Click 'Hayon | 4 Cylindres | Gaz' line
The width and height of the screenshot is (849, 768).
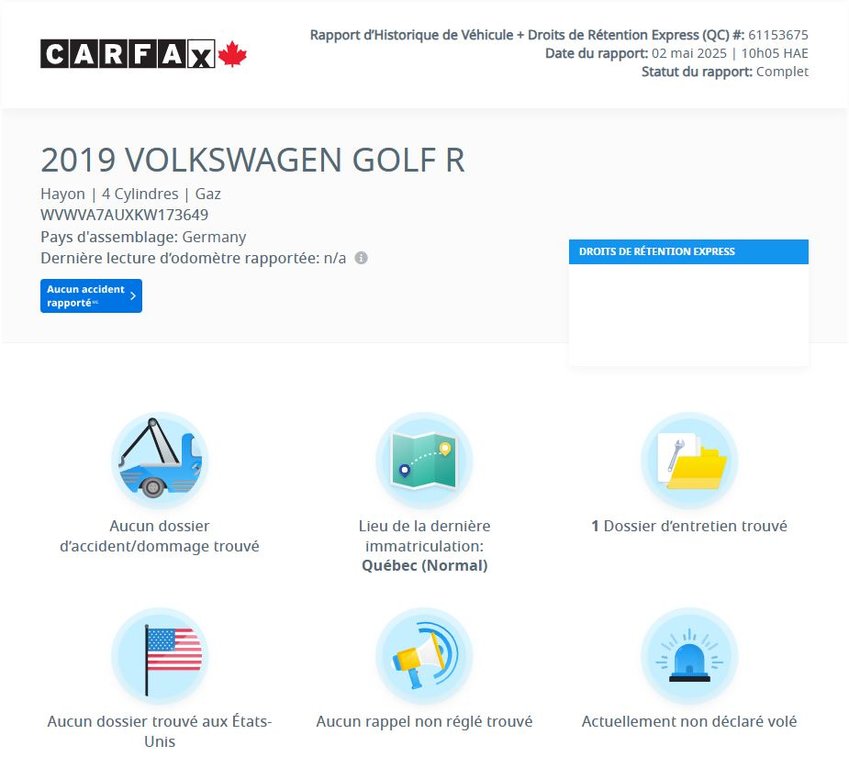(x=130, y=194)
